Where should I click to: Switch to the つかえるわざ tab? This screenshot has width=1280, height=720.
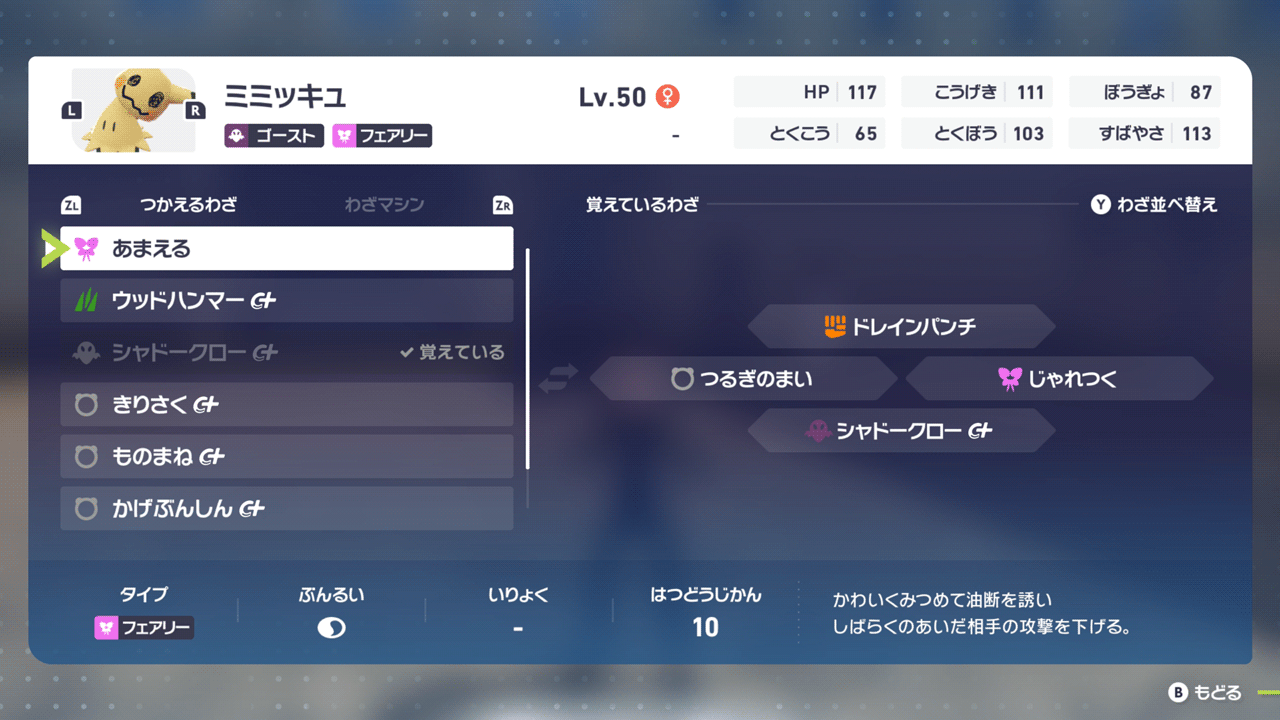188,205
